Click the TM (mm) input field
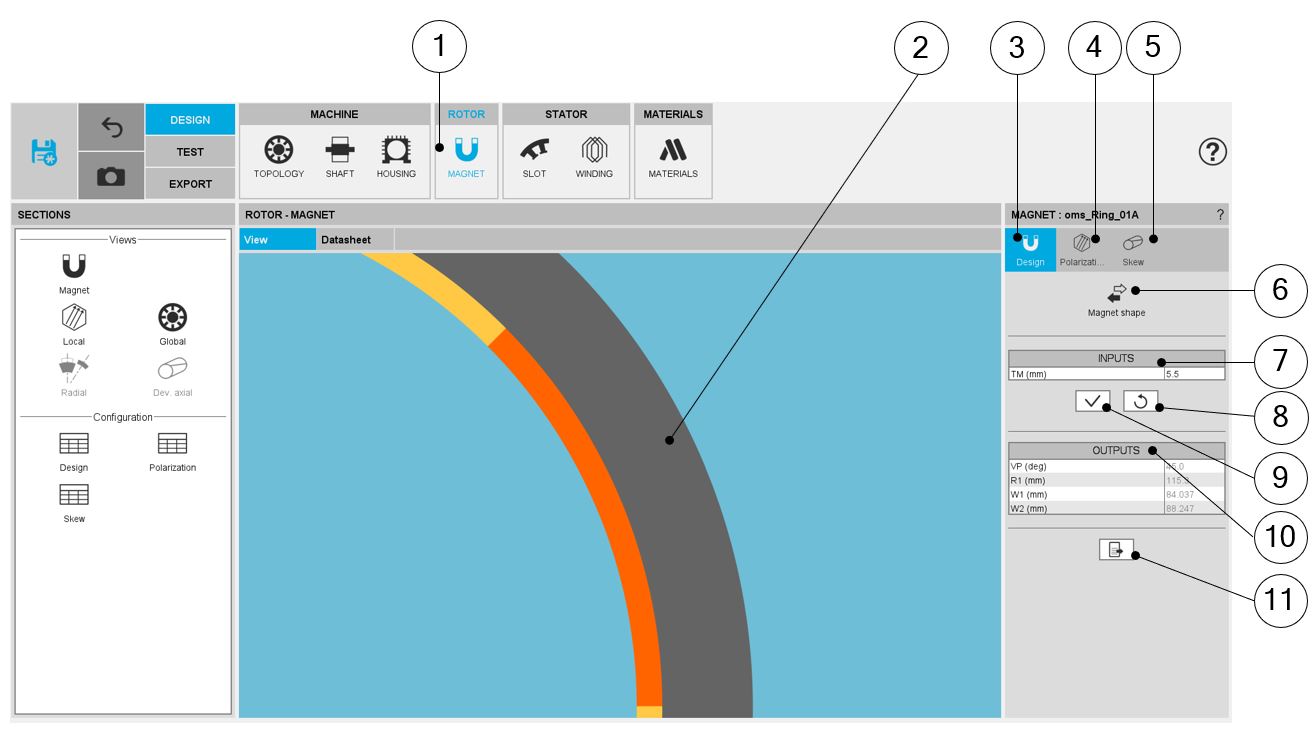This screenshot has height=732, width=1316. click(x=1193, y=374)
